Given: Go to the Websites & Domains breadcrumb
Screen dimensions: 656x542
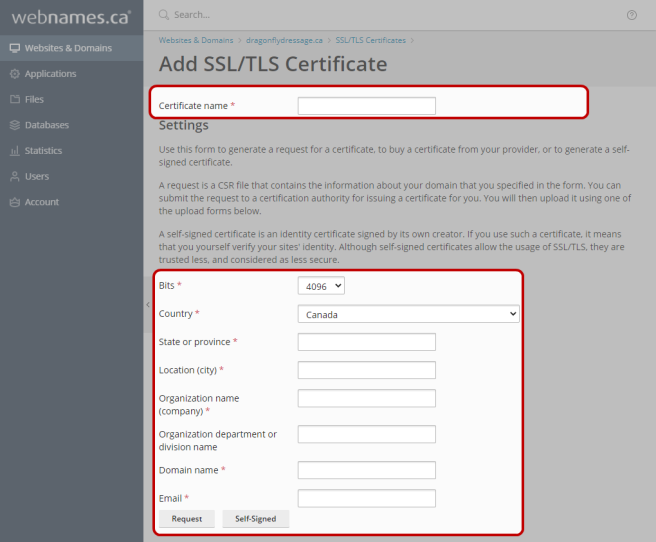Looking at the screenshot, I should (196, 41).
